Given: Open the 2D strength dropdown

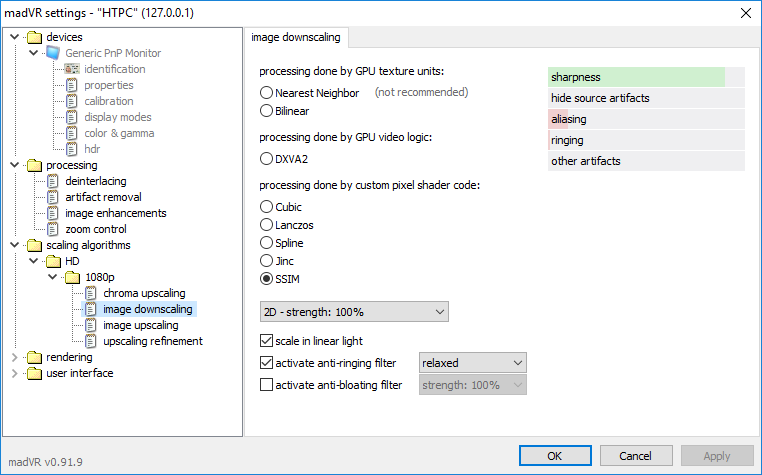Looking at the screenshot, I should click(354, 312).
